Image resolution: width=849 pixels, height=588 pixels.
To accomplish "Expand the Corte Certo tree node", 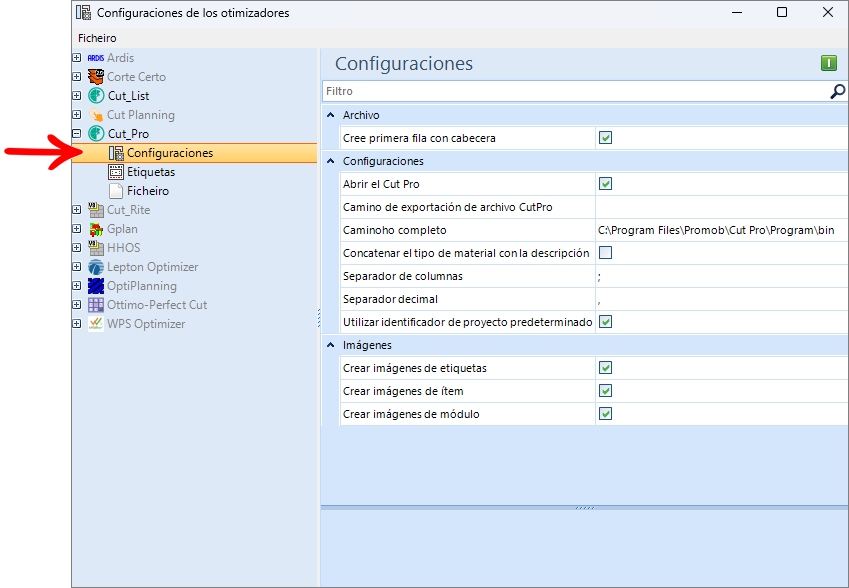I will pos(77,76).
